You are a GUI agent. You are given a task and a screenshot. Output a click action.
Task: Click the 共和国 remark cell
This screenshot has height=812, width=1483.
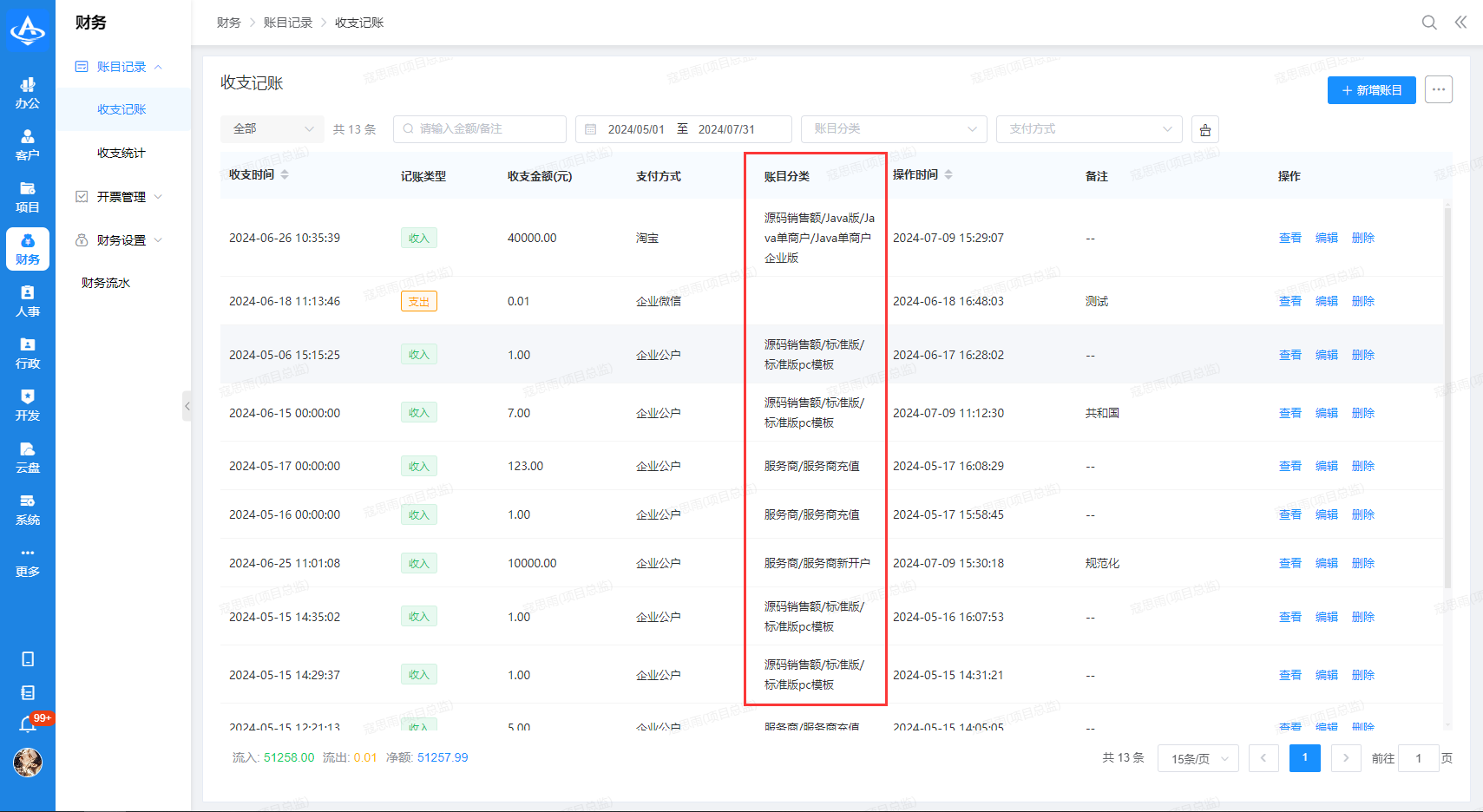1102,413
